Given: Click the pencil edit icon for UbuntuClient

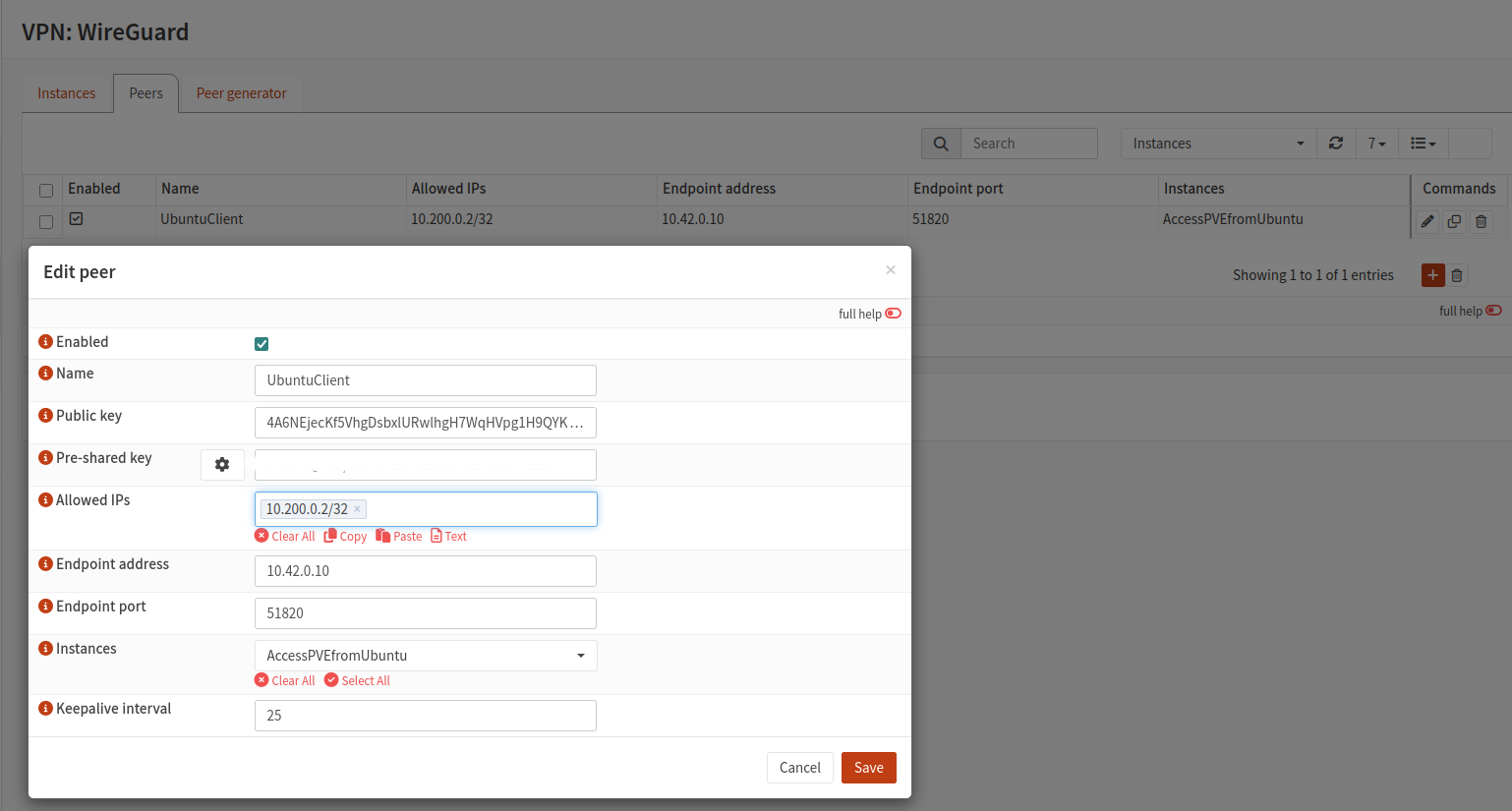Looking at the screenshot, I should point(1427,221).
